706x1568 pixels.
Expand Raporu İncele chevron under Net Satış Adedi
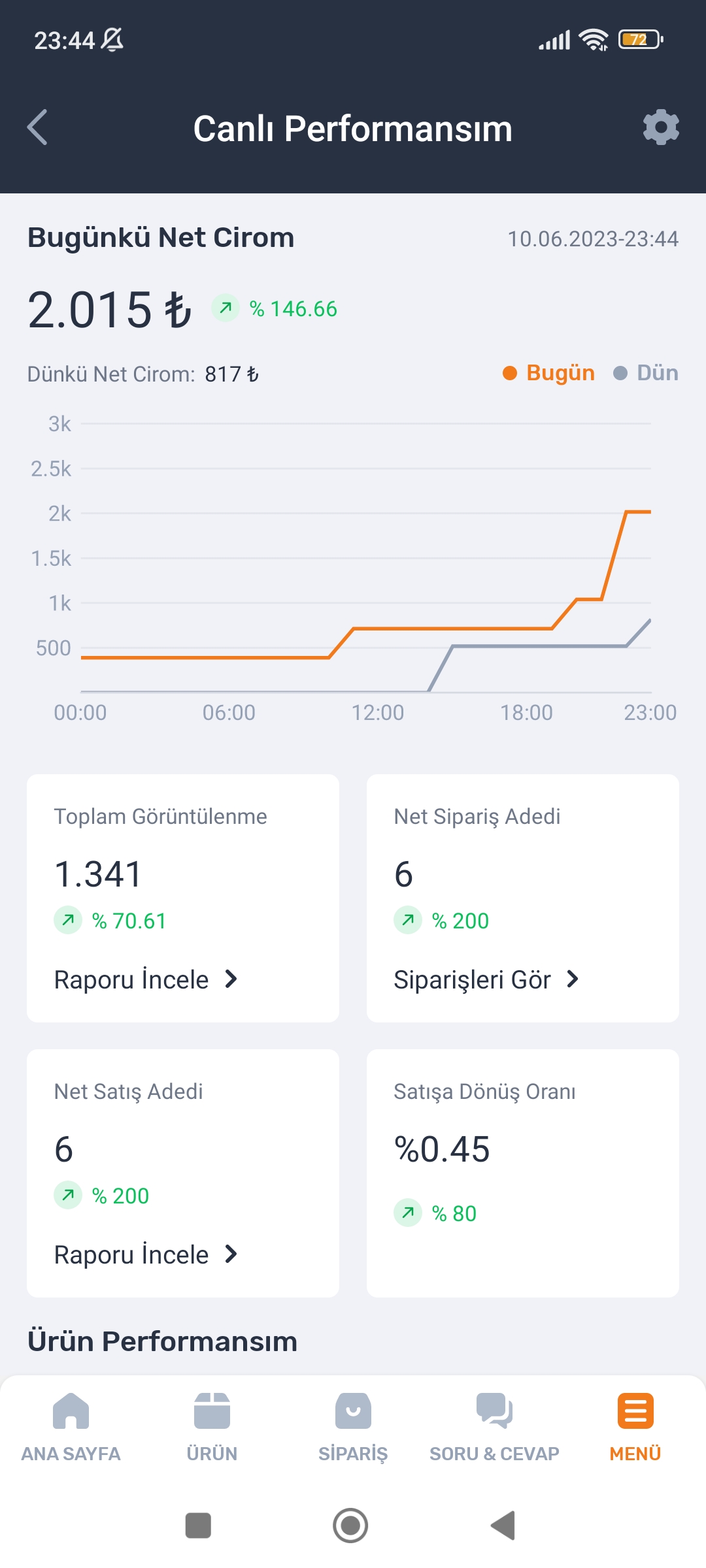click(231, 1254)
